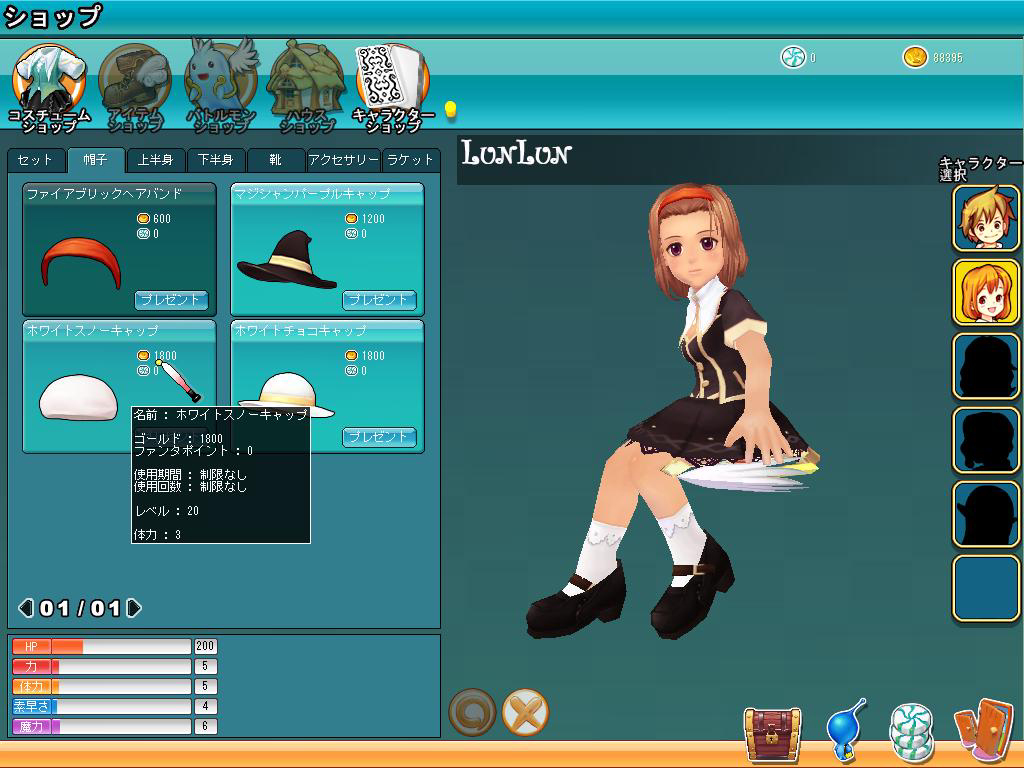This screenshot has height=768, width=1024.
Task: Open the Item Shop boot icon
Action: (x=135, y=80)
